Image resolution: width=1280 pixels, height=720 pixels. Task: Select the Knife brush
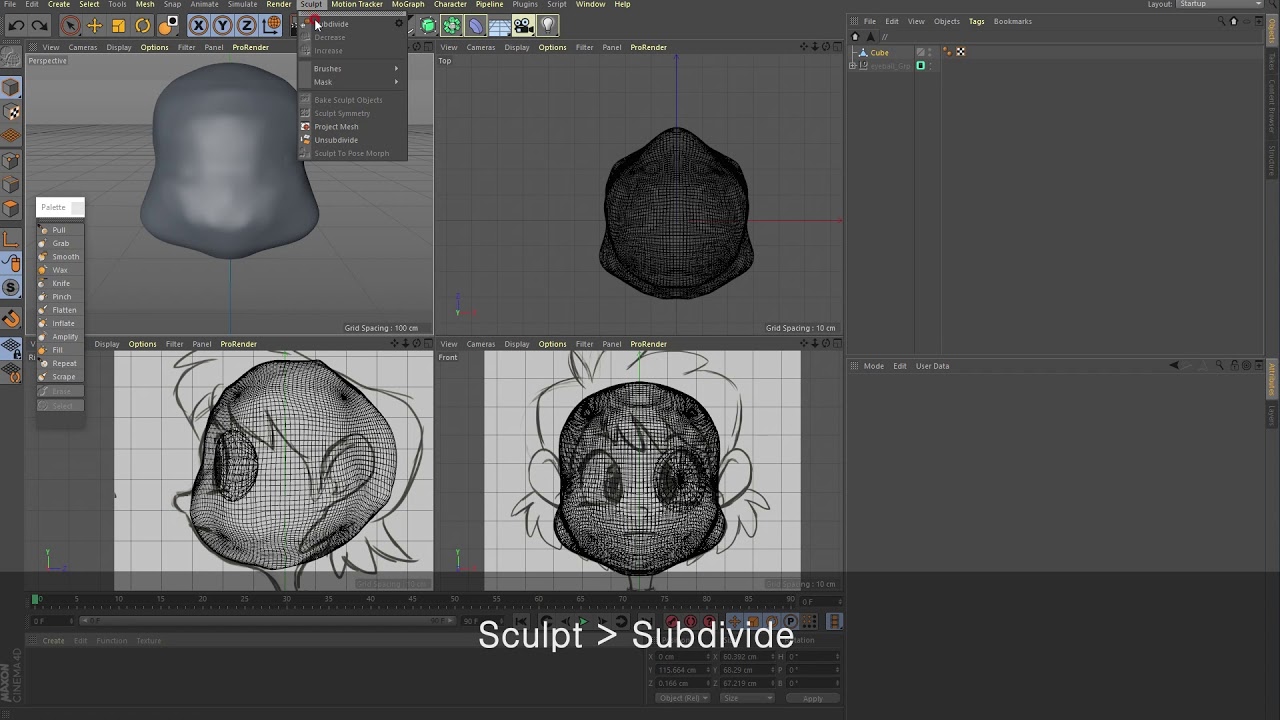point(60,283)
